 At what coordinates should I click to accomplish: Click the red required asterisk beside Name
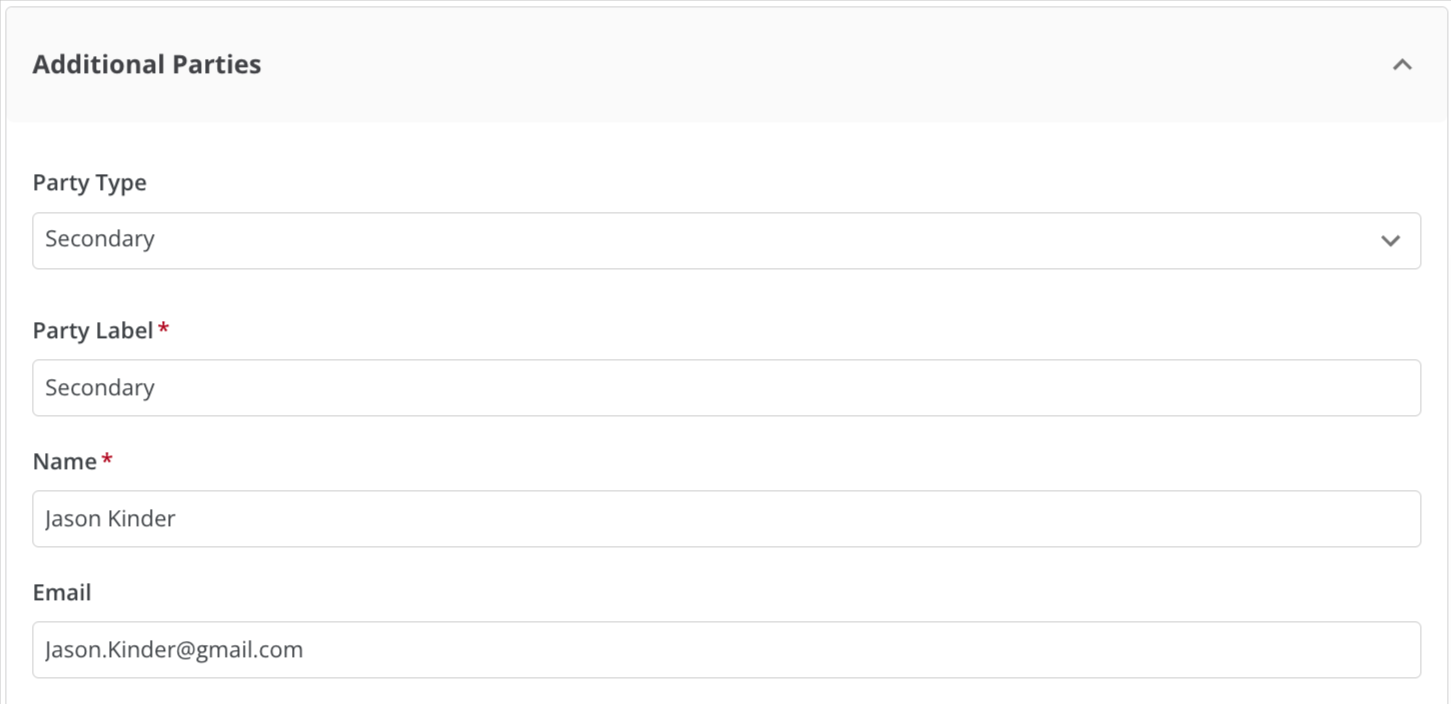[107, 459]
